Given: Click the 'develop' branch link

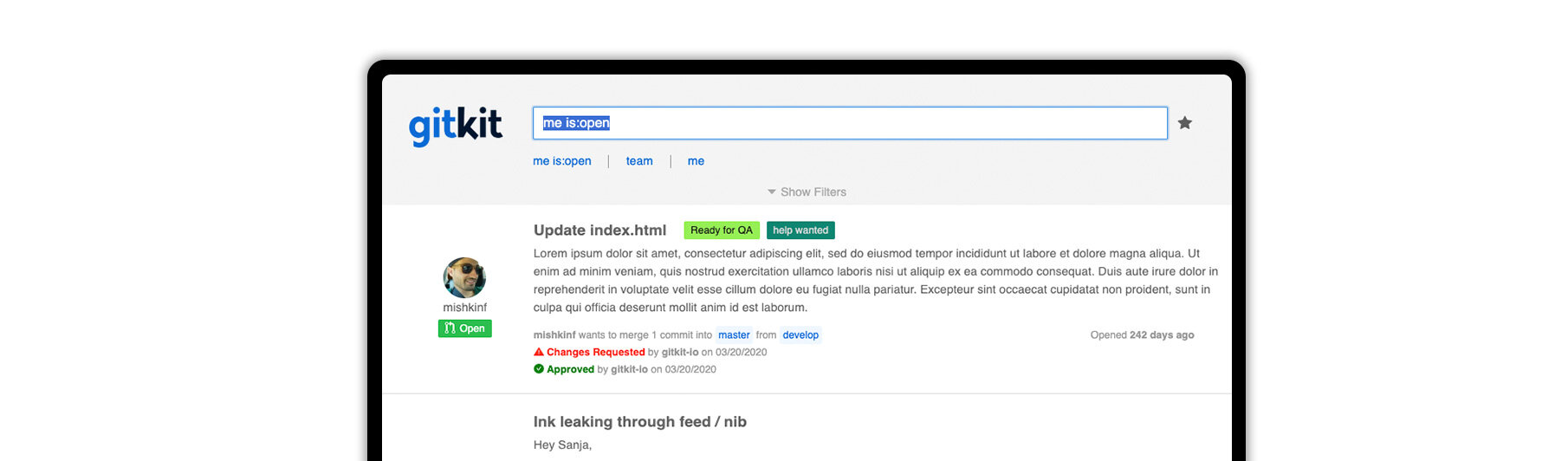Looking at the screenshot, I should [800, 335].
